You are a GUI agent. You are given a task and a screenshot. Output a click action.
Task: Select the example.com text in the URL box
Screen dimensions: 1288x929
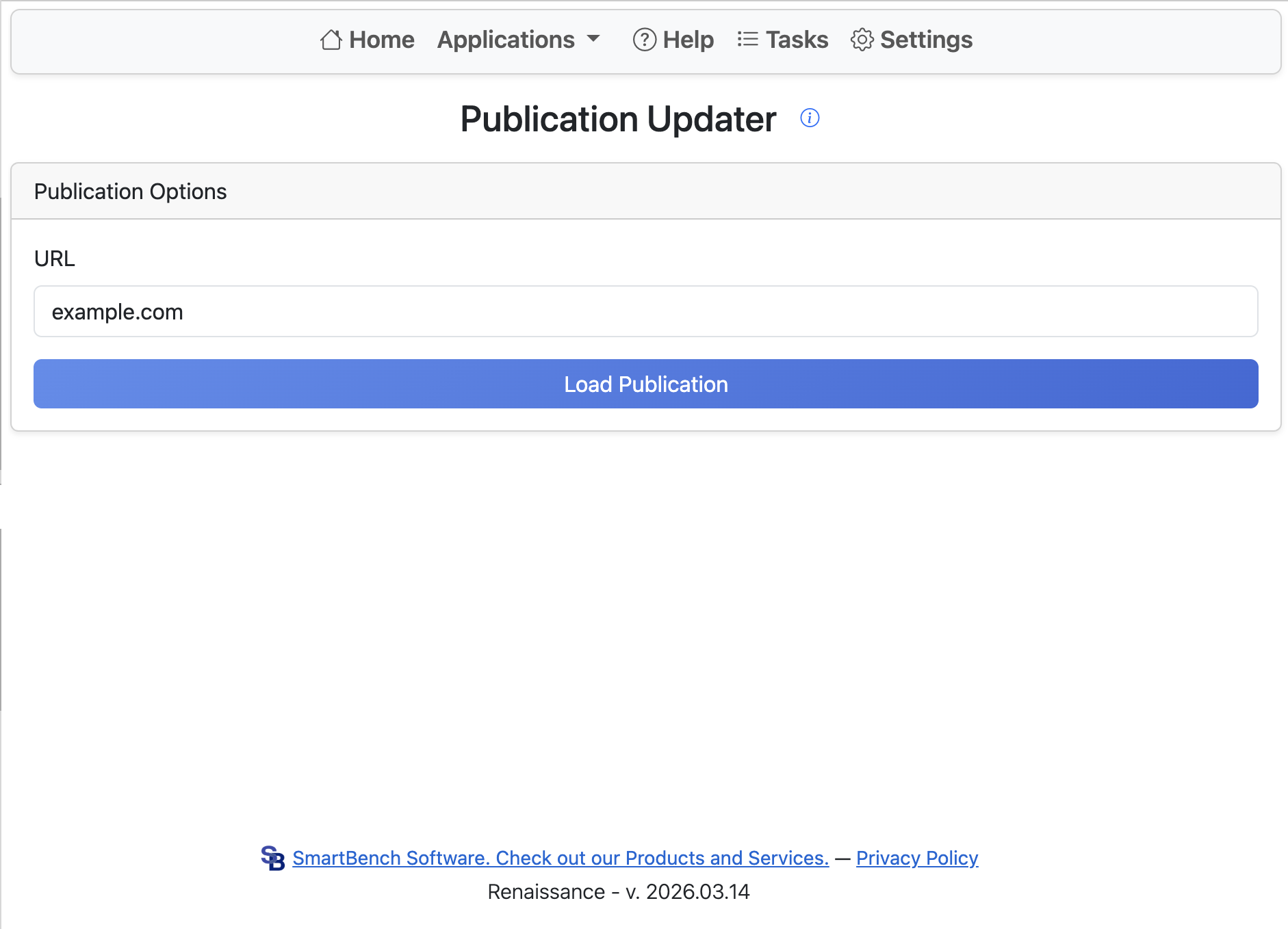[x=118, y=311]
